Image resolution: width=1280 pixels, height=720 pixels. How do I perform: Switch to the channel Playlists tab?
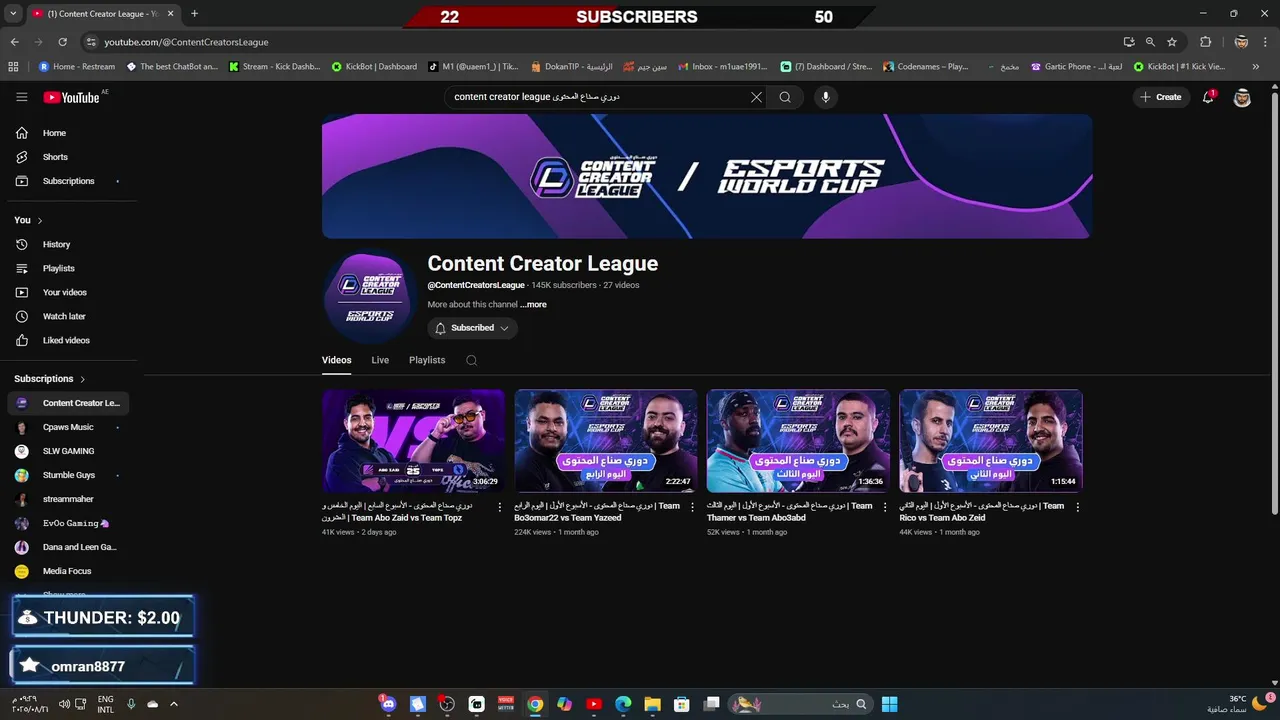pos(427,360)
